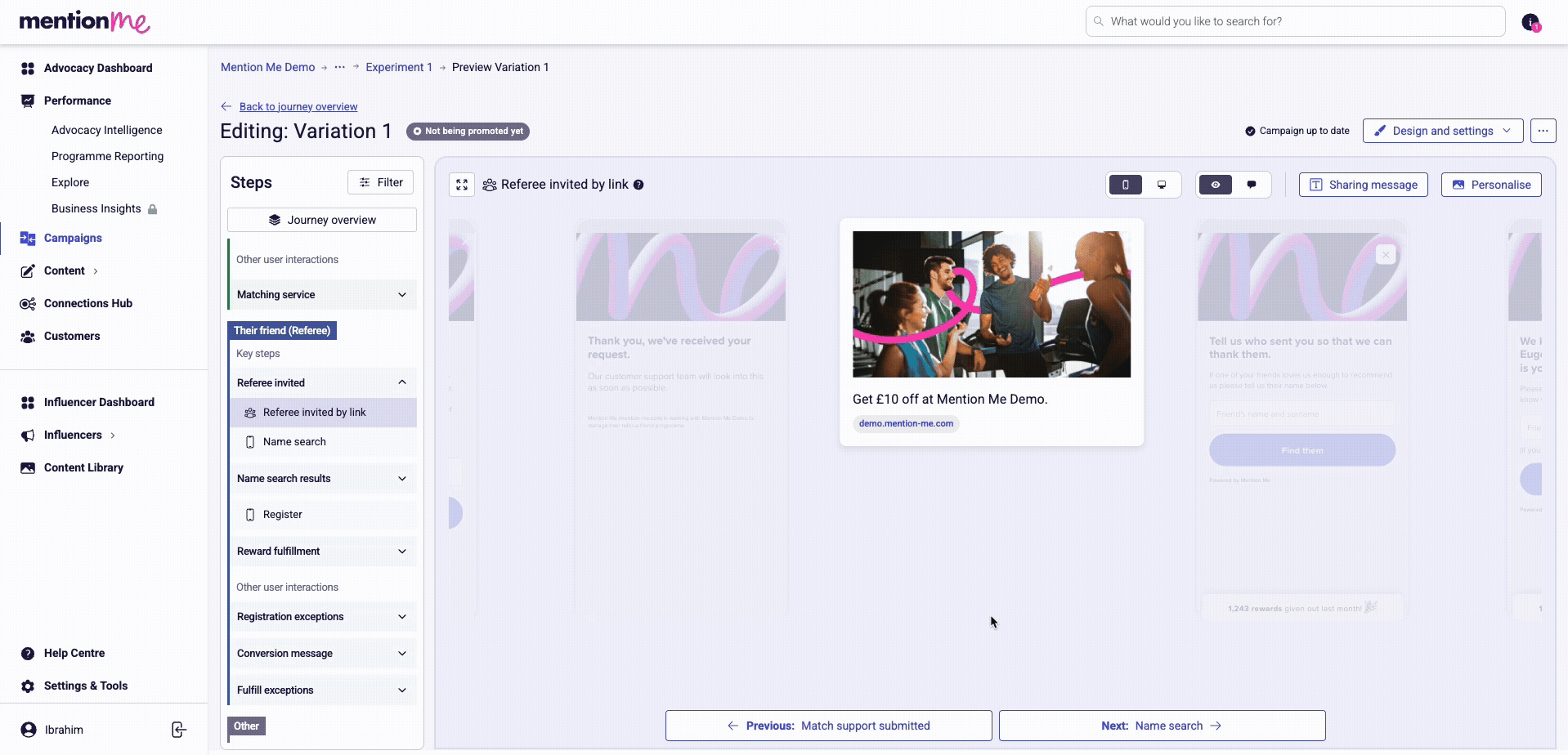Open the three-dots more options menu
Viewport: 1568px width, 755px height.
(x=1543, y=131)
